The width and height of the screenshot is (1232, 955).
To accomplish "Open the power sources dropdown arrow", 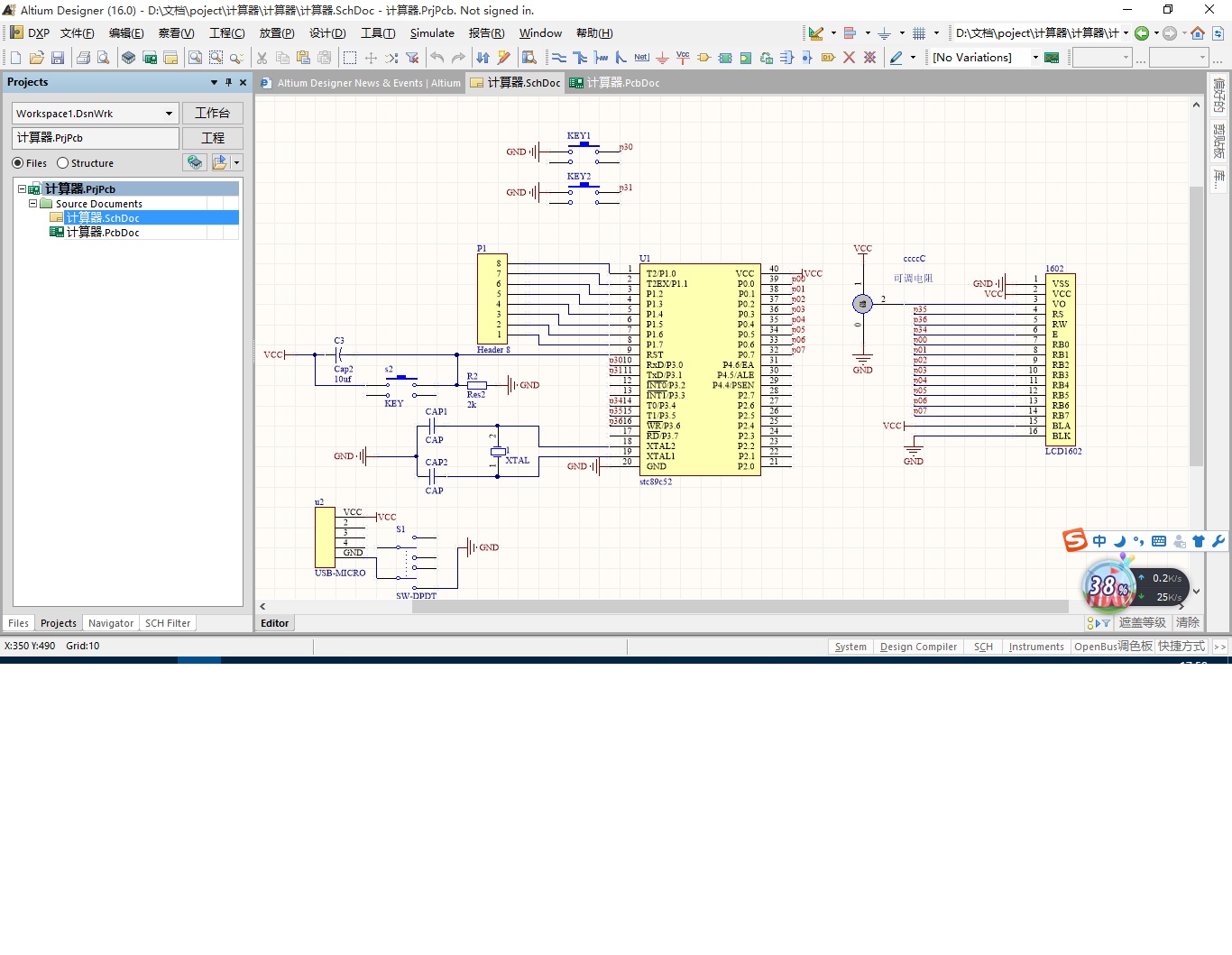I will pos(902,33).
